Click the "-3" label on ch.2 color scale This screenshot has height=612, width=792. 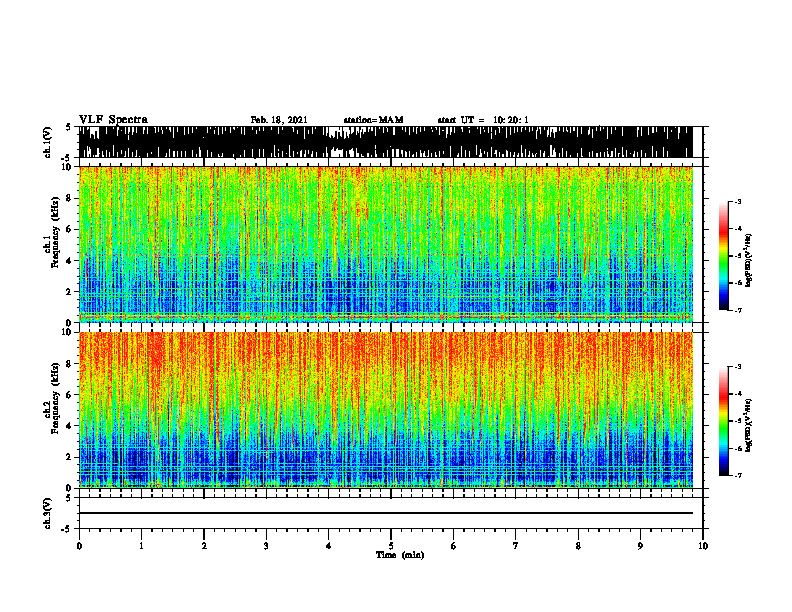[737, 367]
